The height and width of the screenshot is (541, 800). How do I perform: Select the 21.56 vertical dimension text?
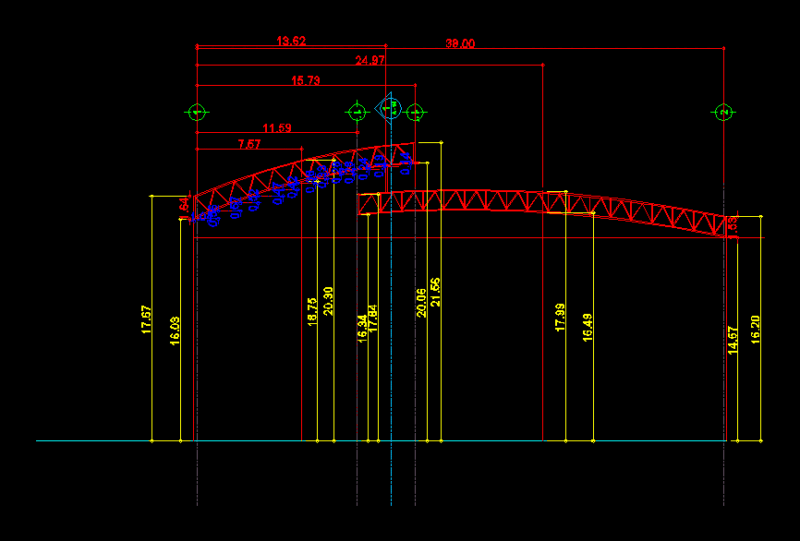[435, 292]
